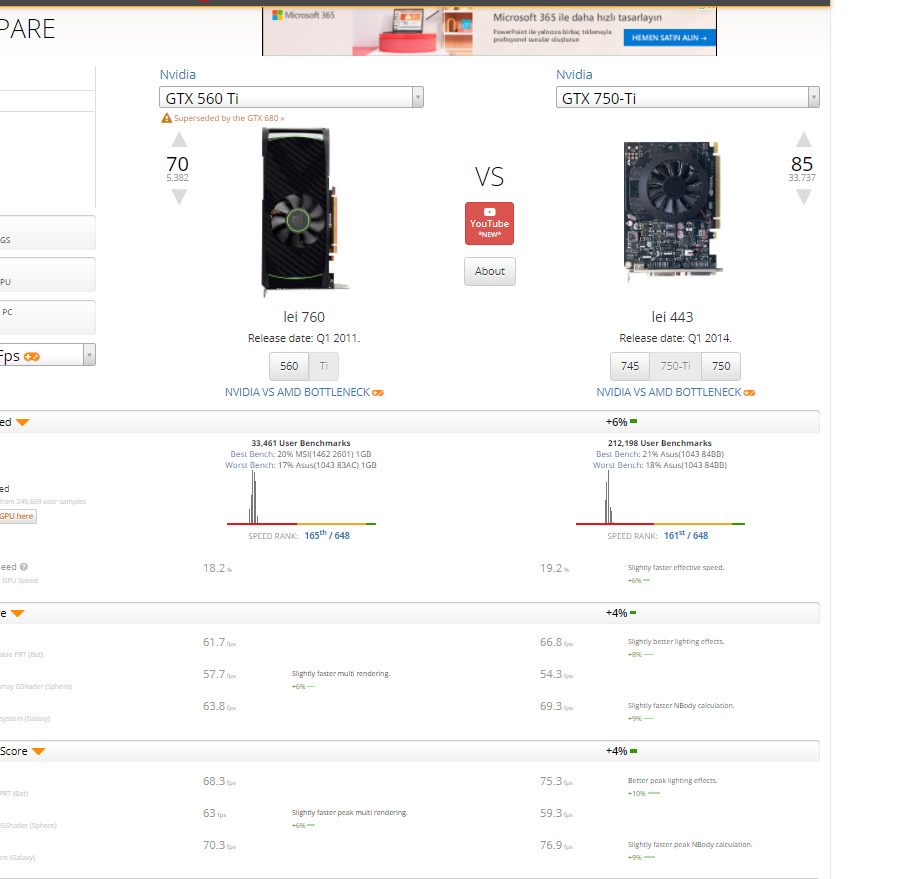Click the About button
The width and height of the screenshot is (908, 879).
[490, 271]
